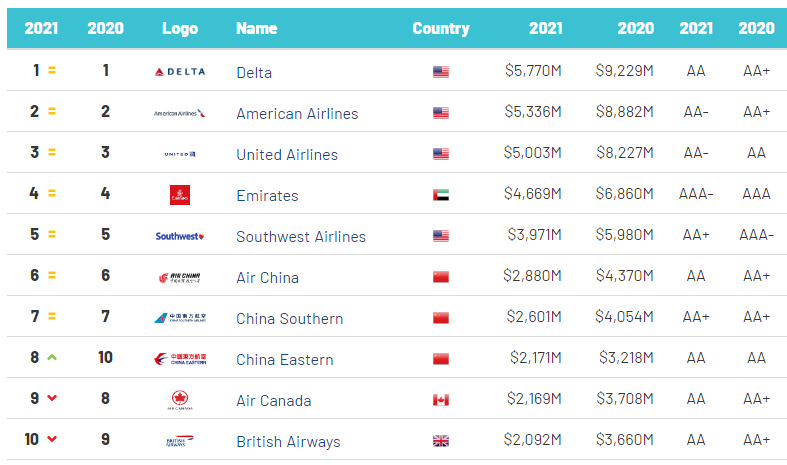Viewport: 787px width, 465px height.
Task: Sort by the Country column header
Action: (441, 28)
